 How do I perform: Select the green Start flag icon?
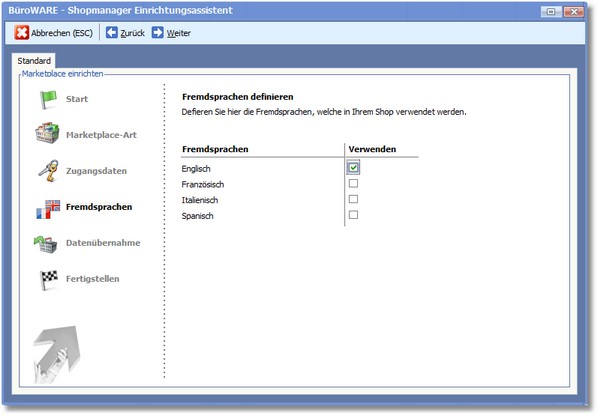click(48, 100)
